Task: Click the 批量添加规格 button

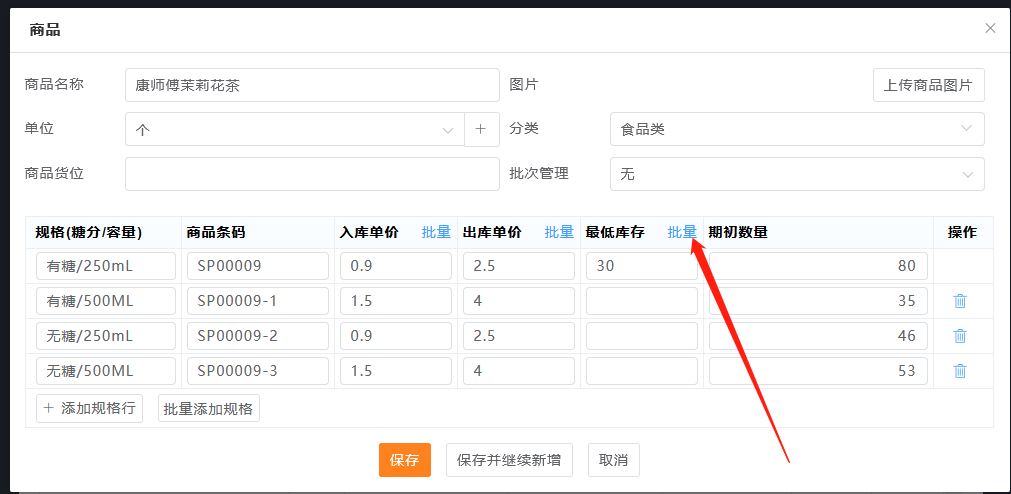Action: tap(208, 408)
